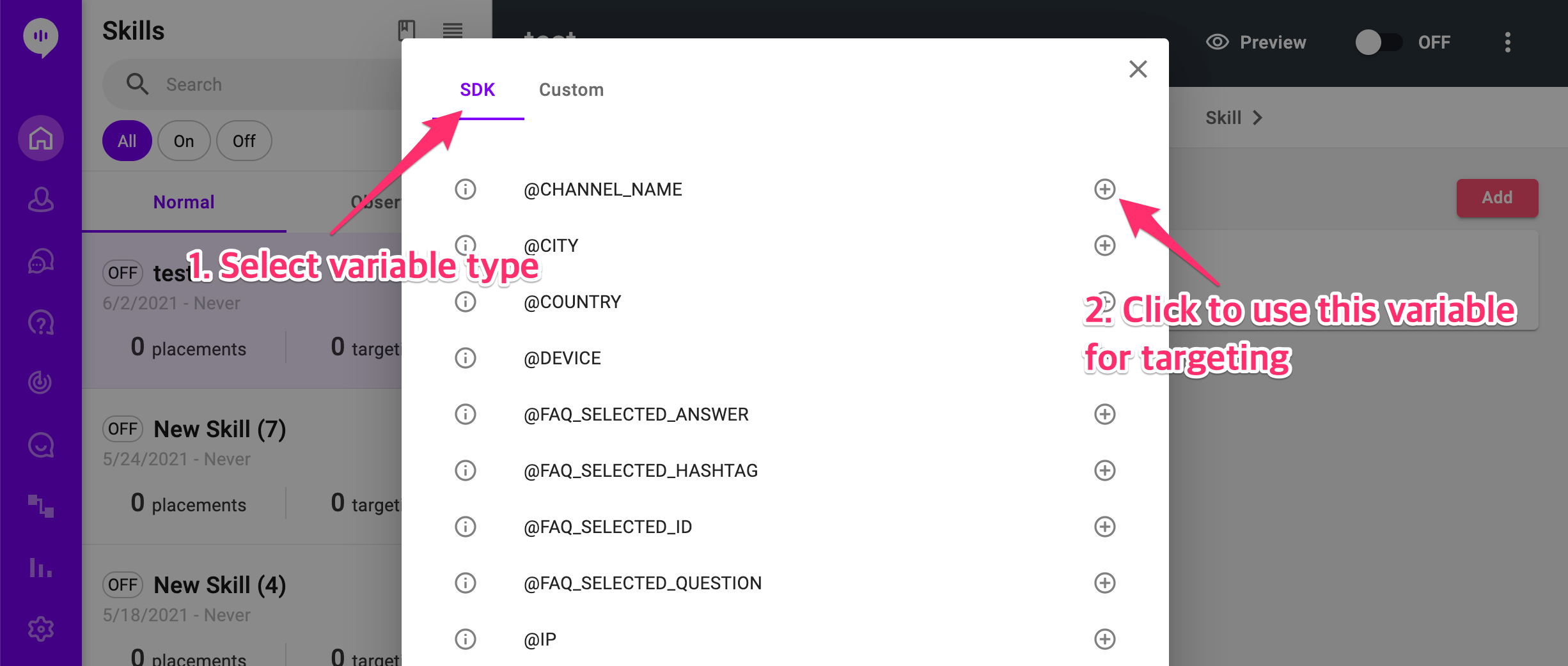The width and height of the screenshot is (1568, 666).
Task: Show info for the @DEVICE variable
Action: (466, 358)
